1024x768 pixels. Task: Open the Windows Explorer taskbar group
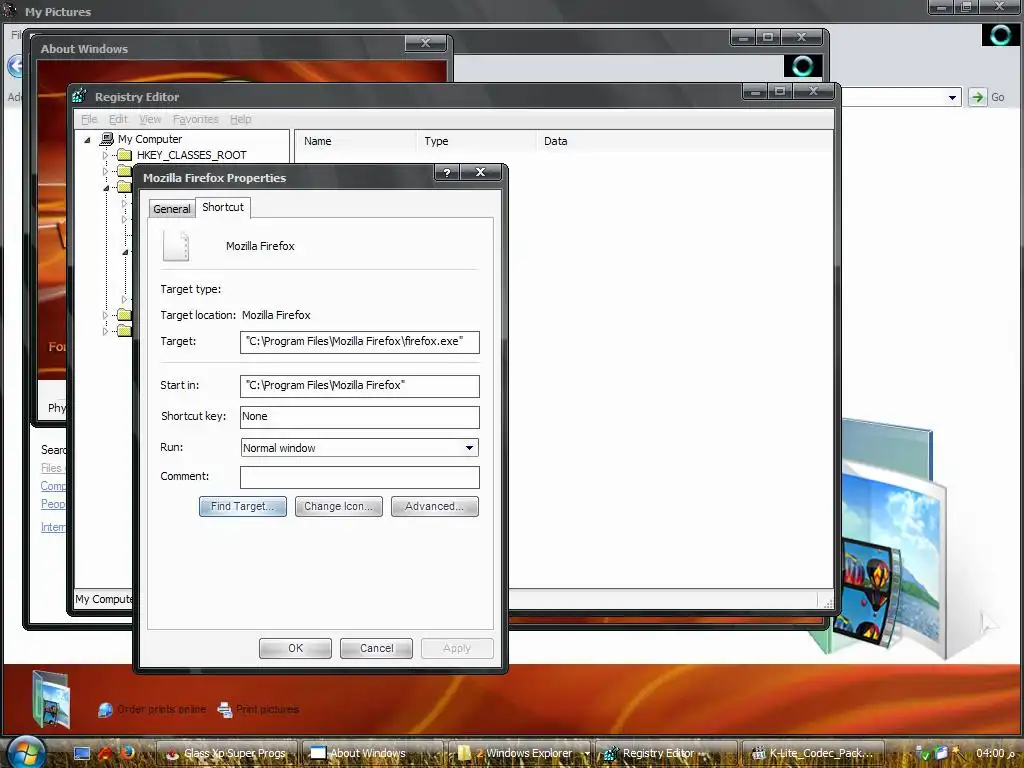(x=520, y=753)
